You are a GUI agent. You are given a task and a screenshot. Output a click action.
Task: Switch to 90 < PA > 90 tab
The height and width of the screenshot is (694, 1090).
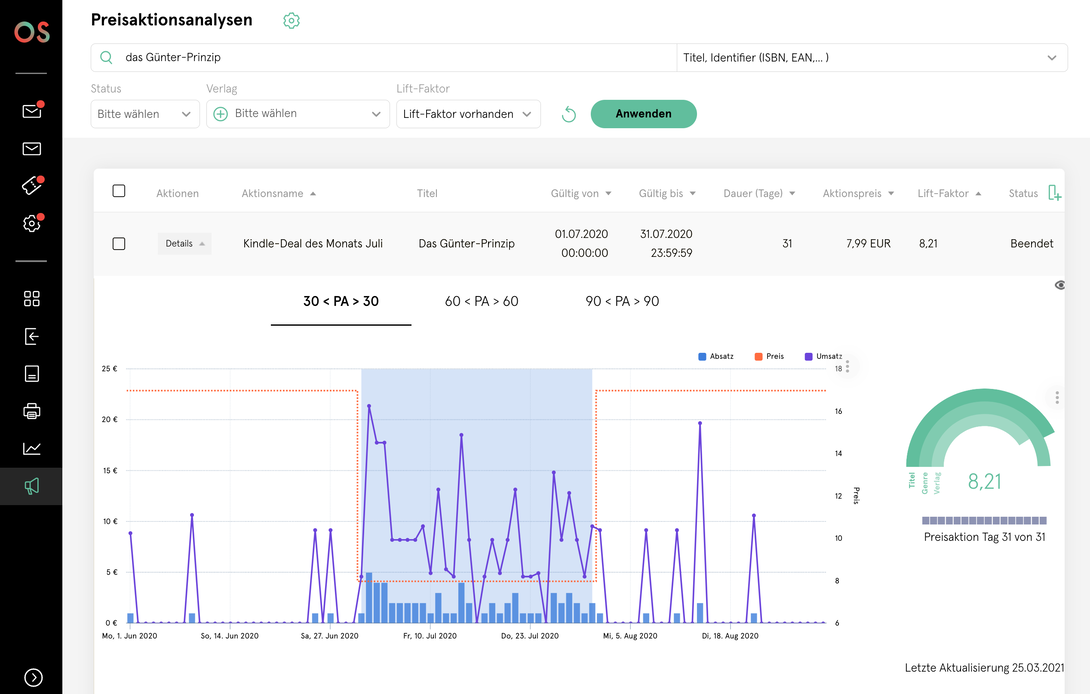point(622,302)
